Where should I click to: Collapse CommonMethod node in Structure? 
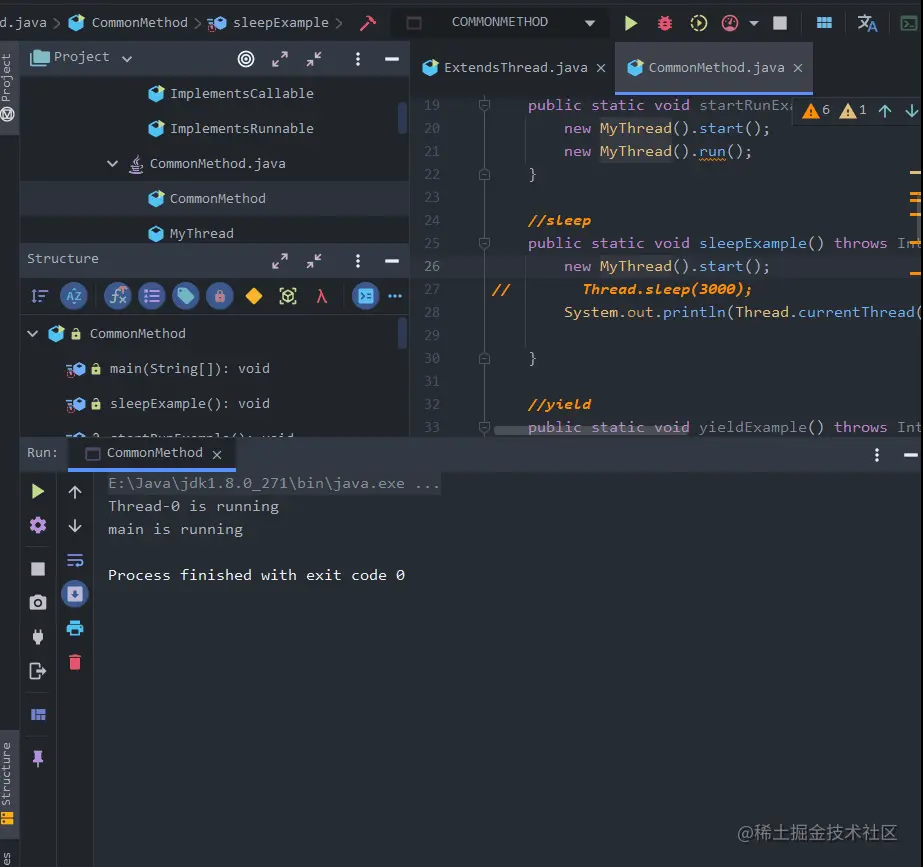33,334
